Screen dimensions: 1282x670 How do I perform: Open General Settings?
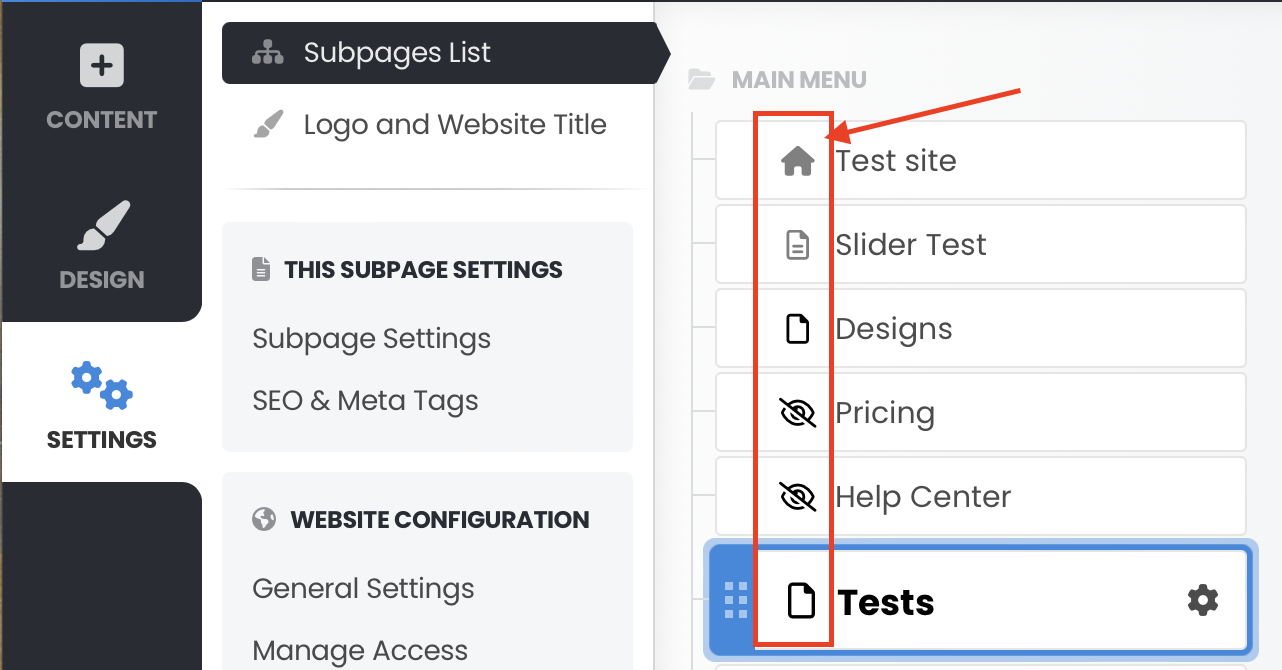coord(364,589)
